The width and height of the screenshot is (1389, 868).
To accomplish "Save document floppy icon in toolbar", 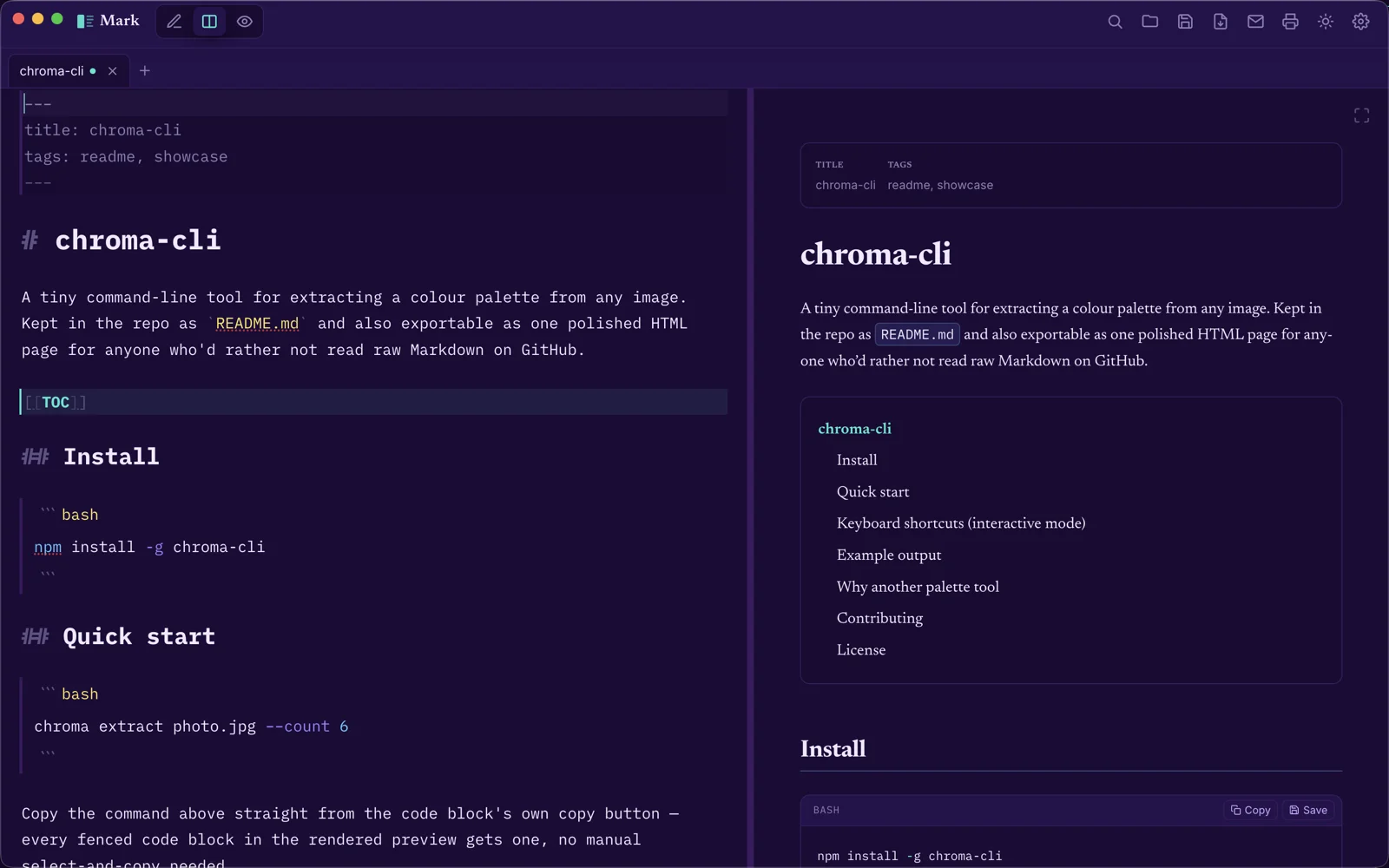I will [1185, 22].
